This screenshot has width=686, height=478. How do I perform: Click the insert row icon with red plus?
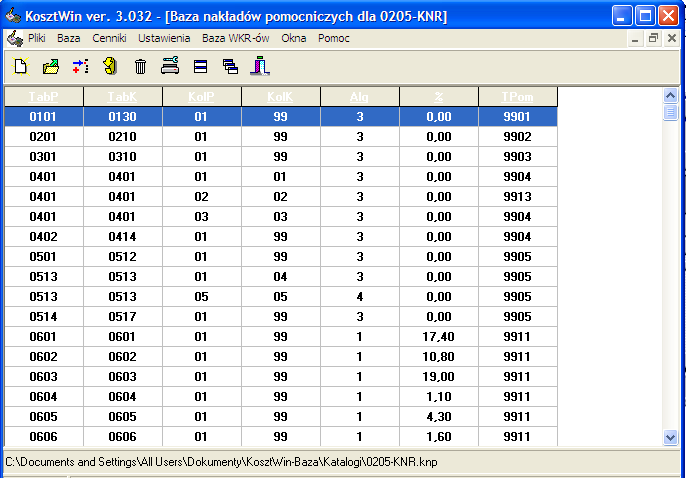point(80,66)
